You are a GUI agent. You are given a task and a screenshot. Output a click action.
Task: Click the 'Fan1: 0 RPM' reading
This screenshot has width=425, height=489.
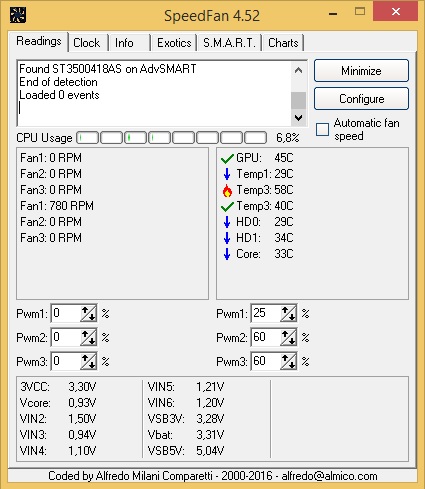coord(51,158)
